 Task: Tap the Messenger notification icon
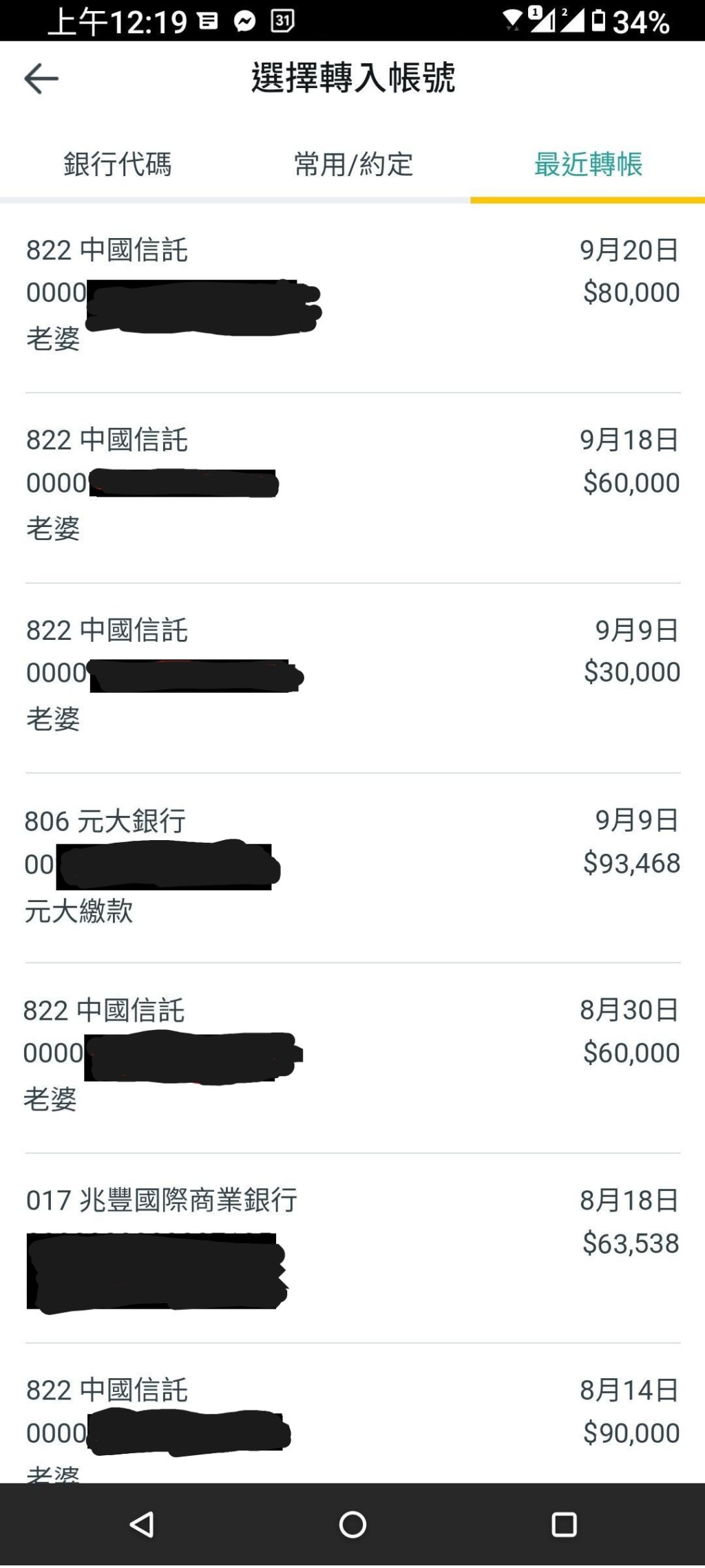click(x=244, y=22)
